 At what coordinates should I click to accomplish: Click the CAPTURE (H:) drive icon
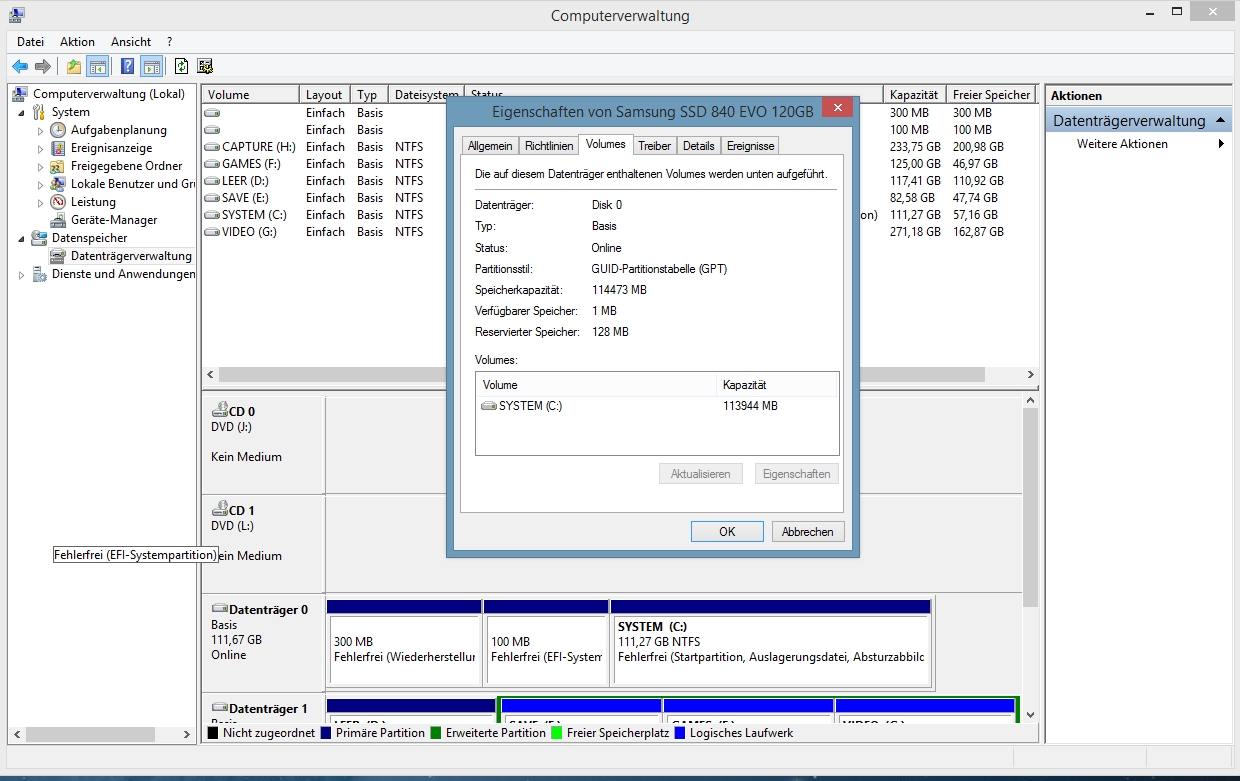point(212,147)
